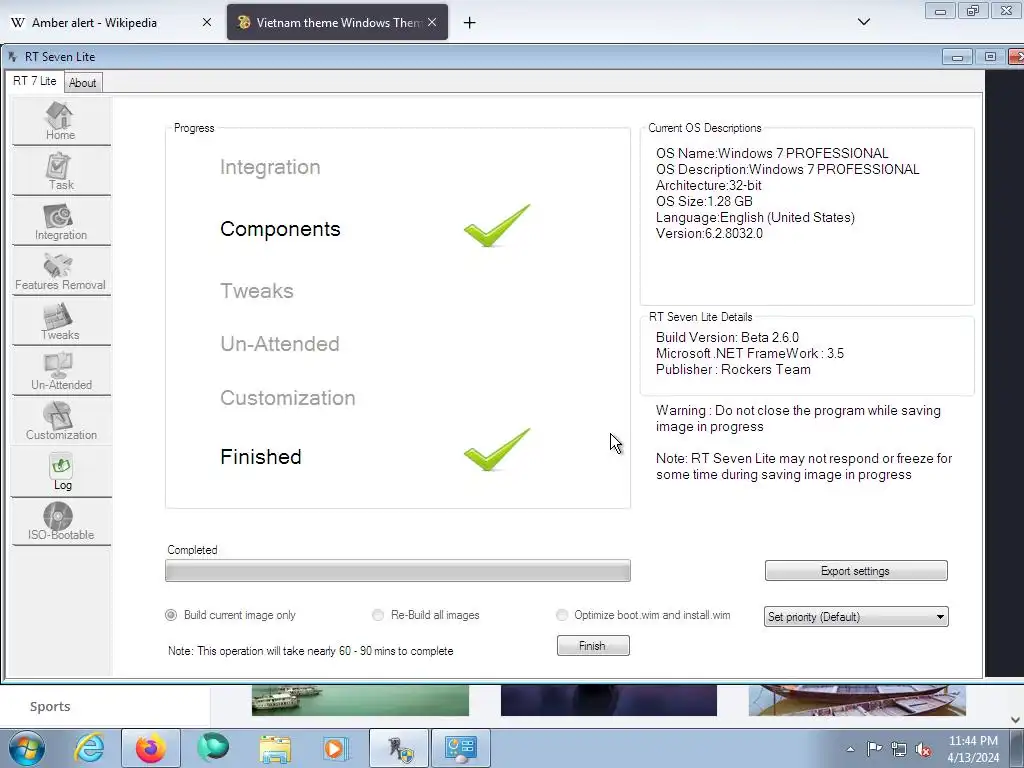Click the Integration step text in Progress
This screenshot has height=768, width=1024.
(270, 167)
